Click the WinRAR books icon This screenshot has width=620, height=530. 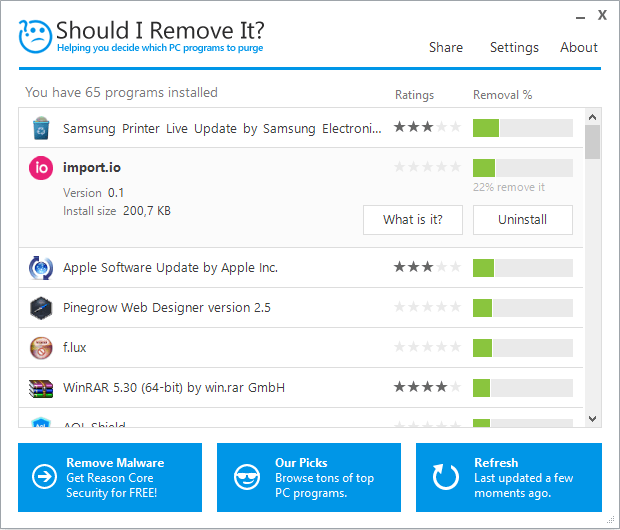[41, 388]
